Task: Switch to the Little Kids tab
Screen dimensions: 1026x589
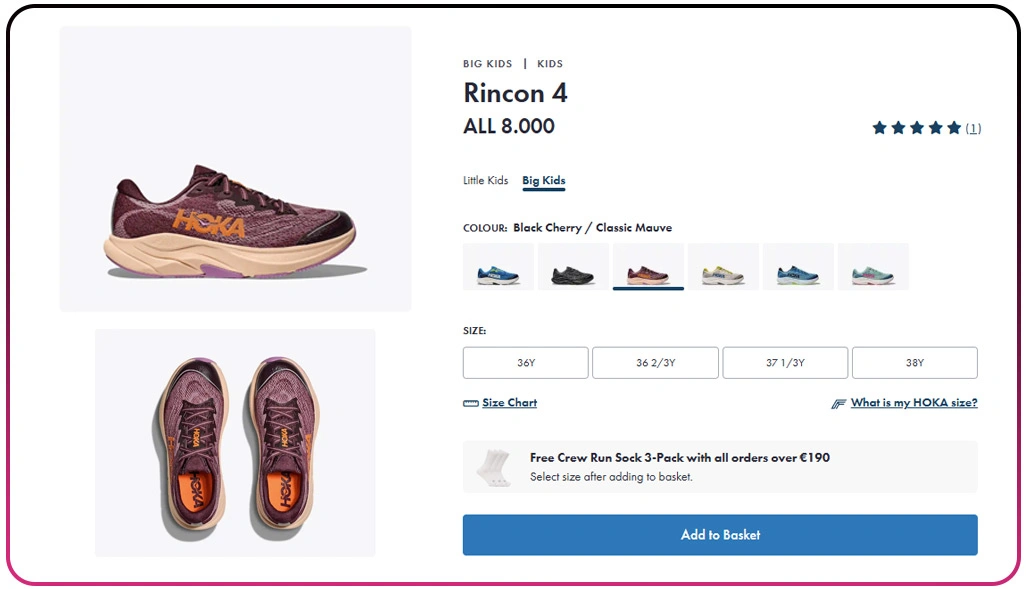Action: 486,181
